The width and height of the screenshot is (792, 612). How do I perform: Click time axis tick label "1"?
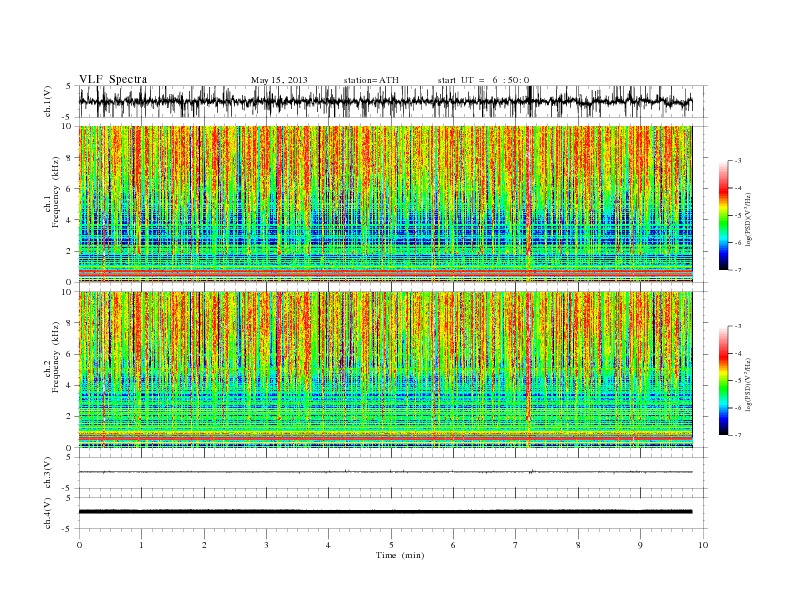coord(142,545)
